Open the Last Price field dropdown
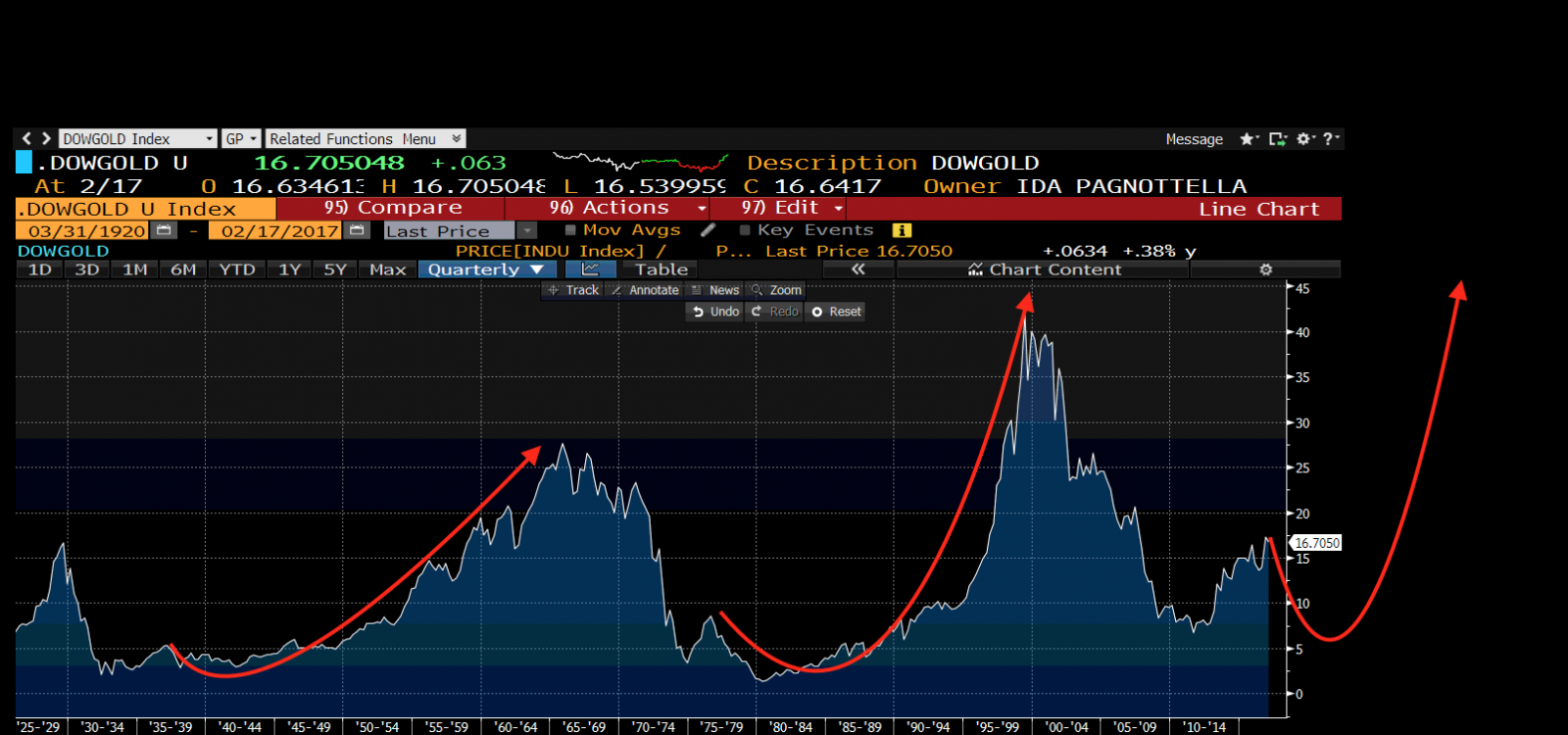 [527, 230]
